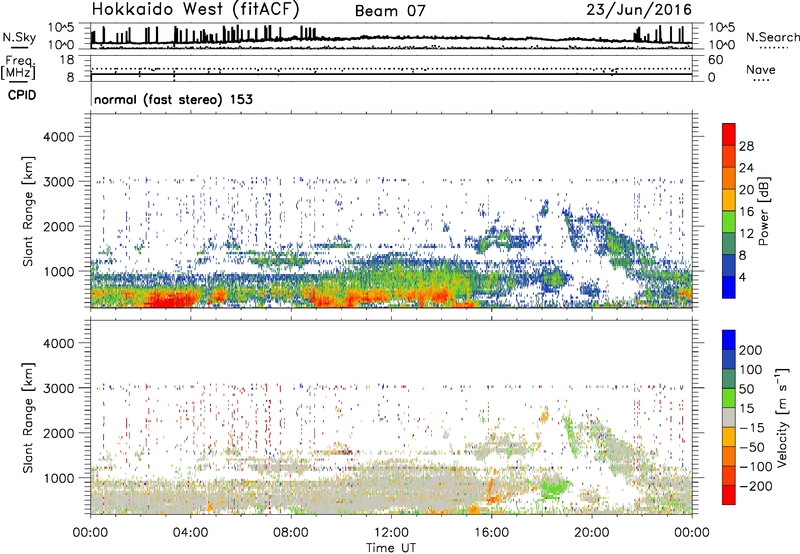The height and width of the screenshot is (554, 800).
Task: Select the '24' tick on Power color bar
Action: click(x=746, y=168)
